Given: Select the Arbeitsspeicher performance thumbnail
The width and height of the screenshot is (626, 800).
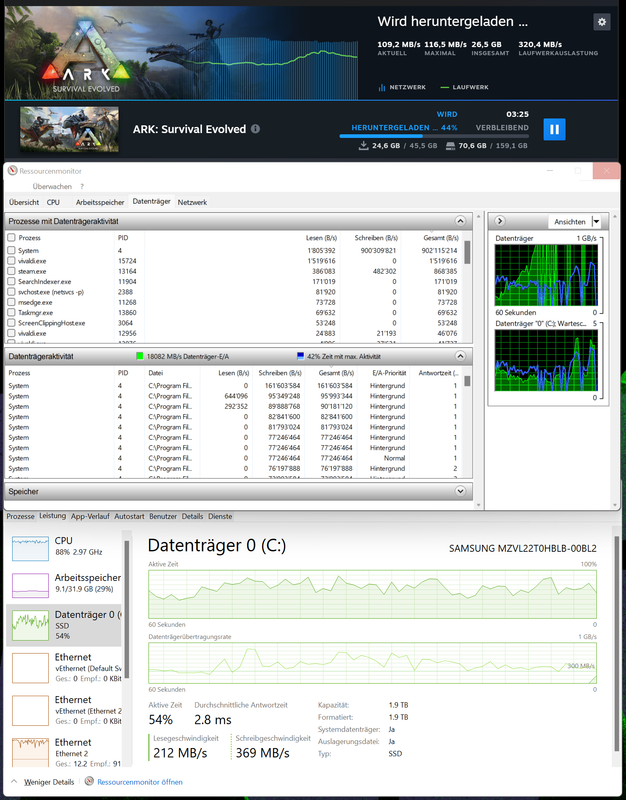Looking at the screenshot, I should (x=31, y=585).
